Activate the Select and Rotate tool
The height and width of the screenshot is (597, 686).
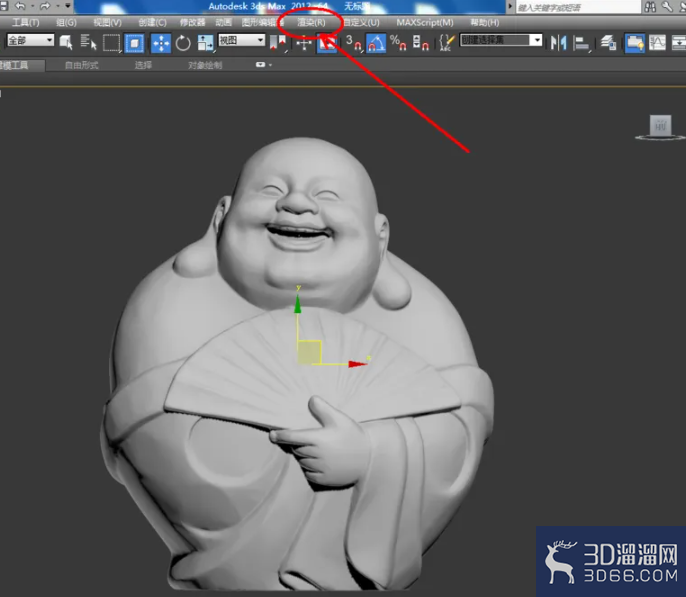point(183,43)
